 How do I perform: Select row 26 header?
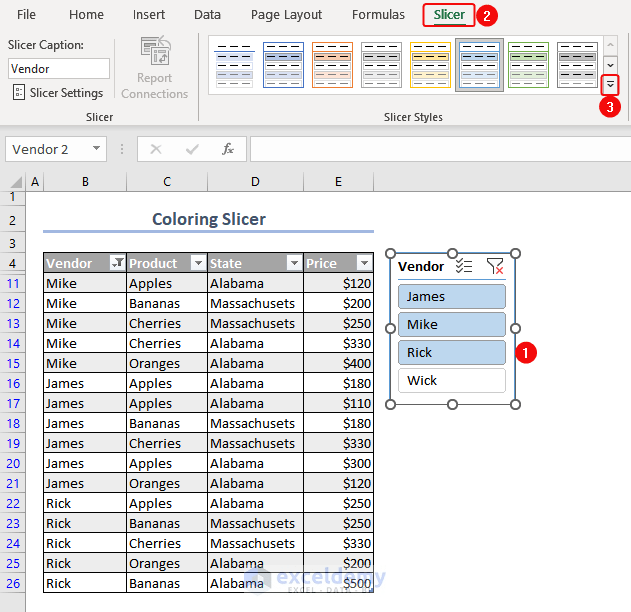[13, 583]
